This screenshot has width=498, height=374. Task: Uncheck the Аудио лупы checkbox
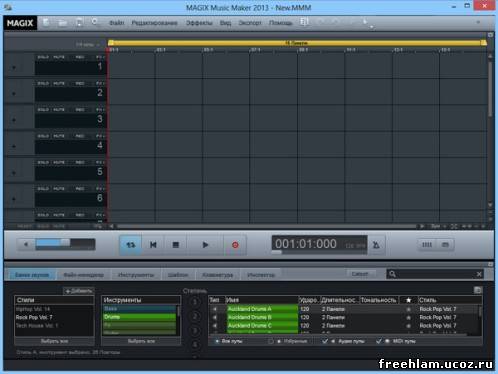[x=325, y=341]
